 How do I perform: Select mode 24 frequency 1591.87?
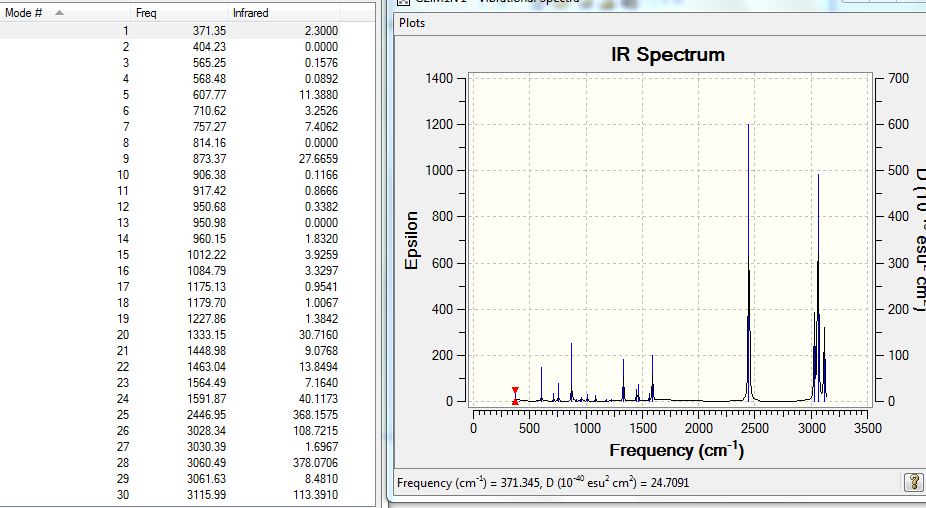(x=207, y=399)
